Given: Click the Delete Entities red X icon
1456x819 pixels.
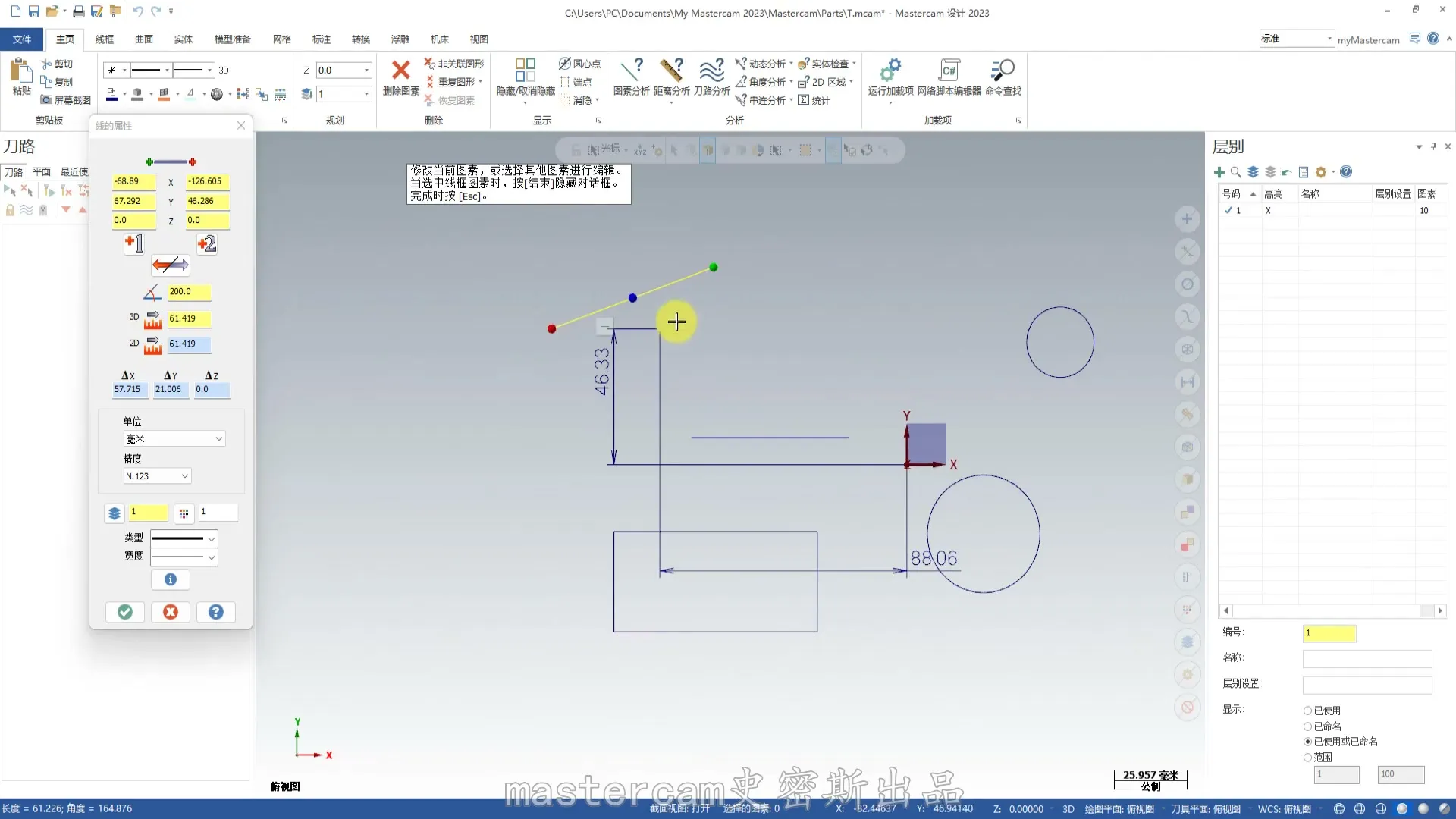Looking at the screenshot, I should coord(400,71).
